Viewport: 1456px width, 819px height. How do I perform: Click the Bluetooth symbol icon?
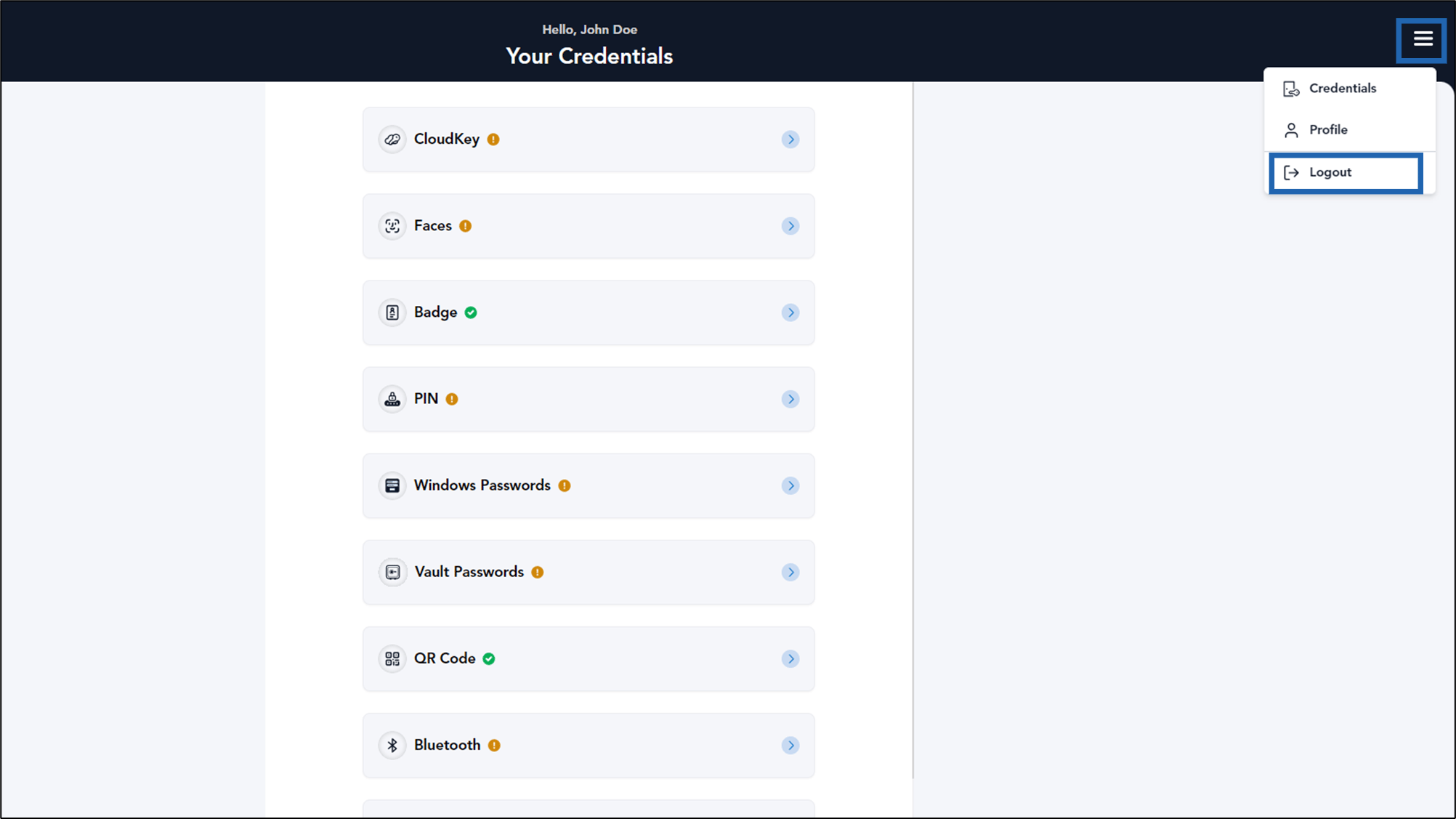pos(392,745)
